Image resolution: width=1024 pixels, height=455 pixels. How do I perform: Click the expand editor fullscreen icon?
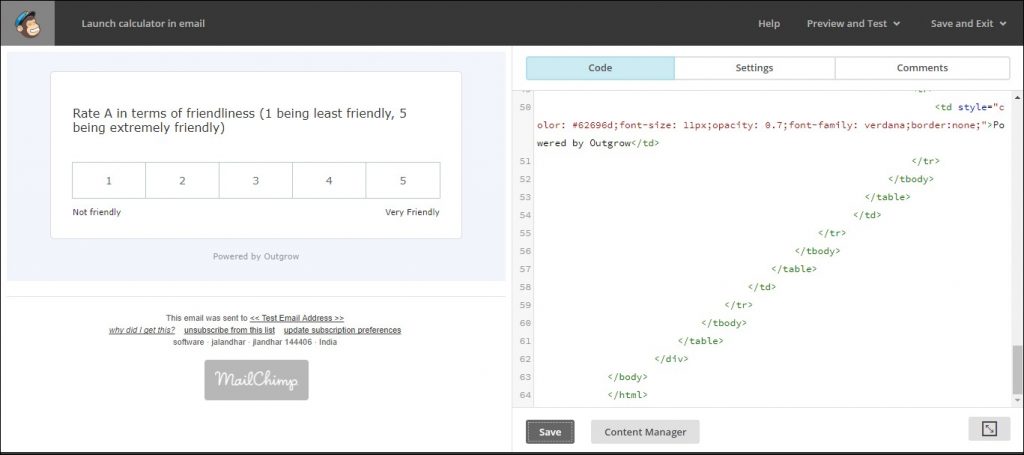pyautogui.click(x=988, y=429)
